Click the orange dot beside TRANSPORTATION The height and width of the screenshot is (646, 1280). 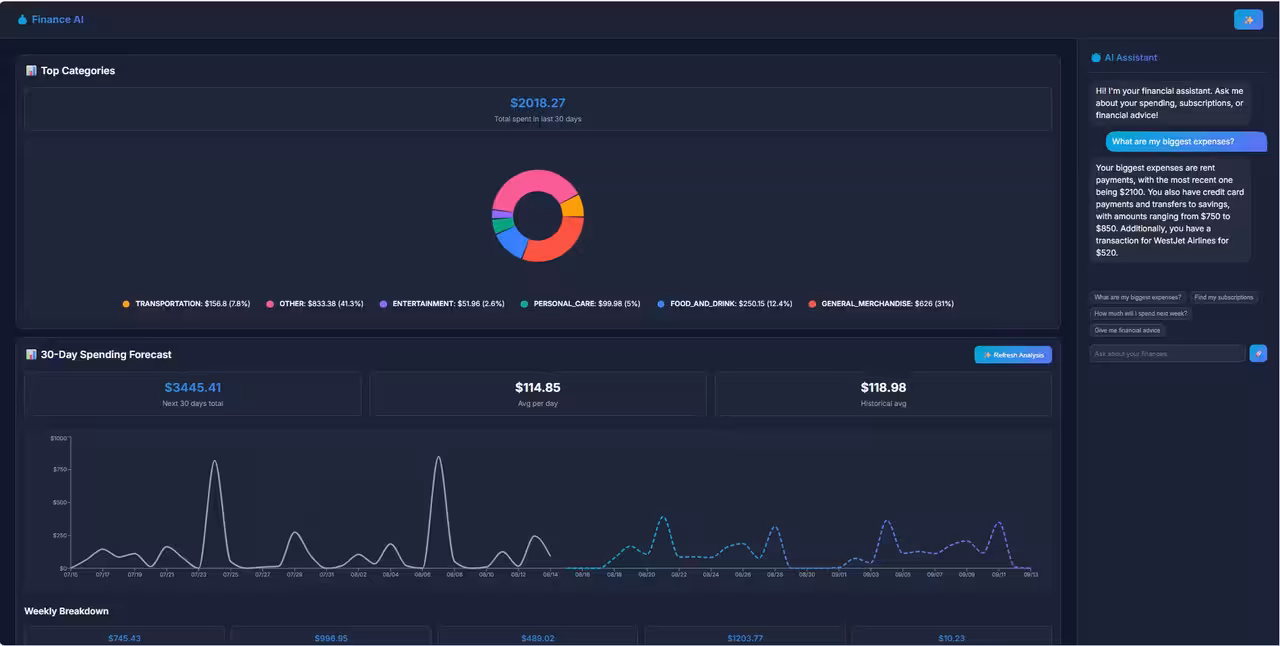[125, 303]
